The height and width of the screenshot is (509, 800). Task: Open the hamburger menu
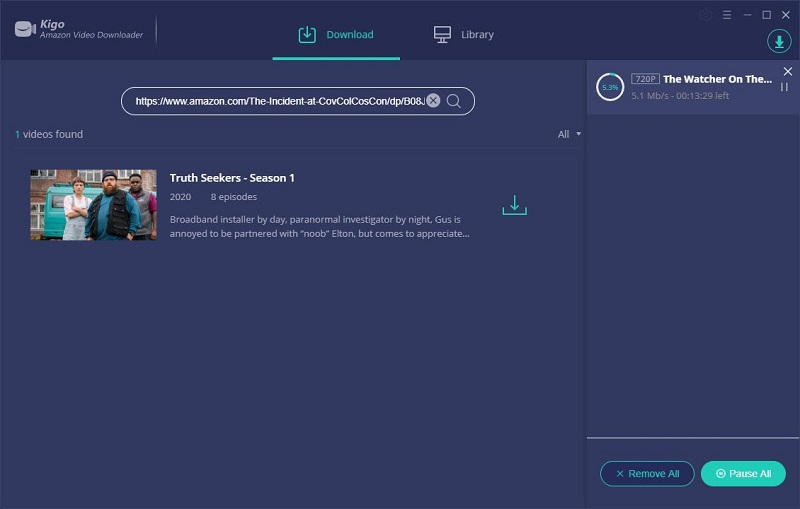(727, 15)
